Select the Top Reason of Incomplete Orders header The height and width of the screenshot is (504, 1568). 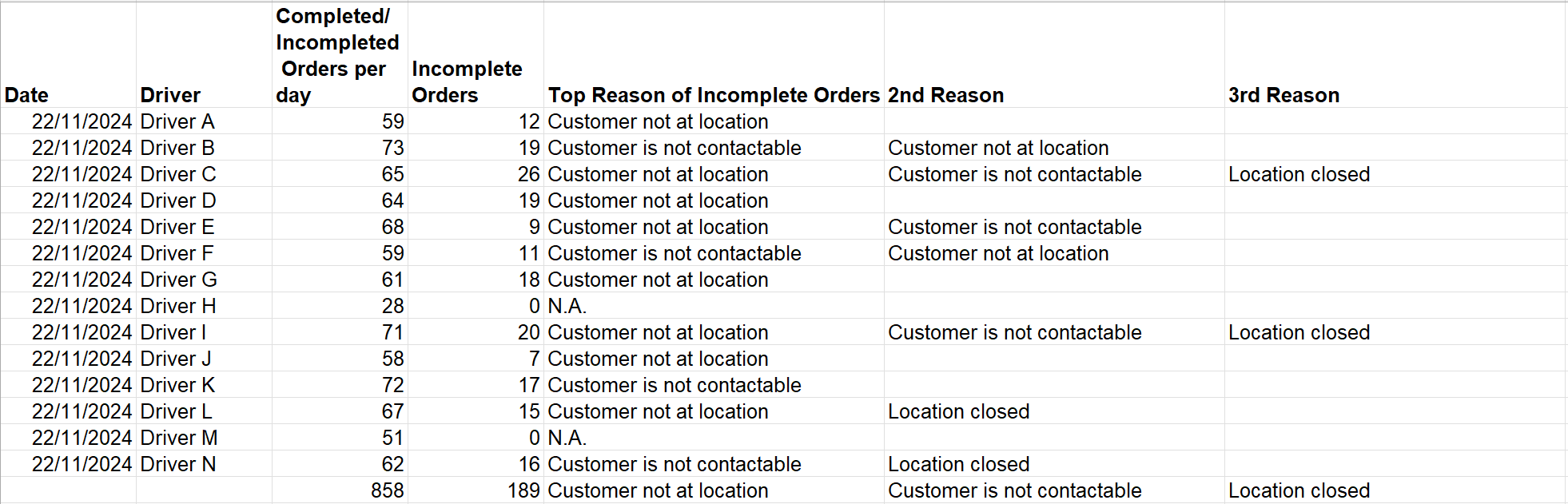pyautogui.click(x=713, y=95)
